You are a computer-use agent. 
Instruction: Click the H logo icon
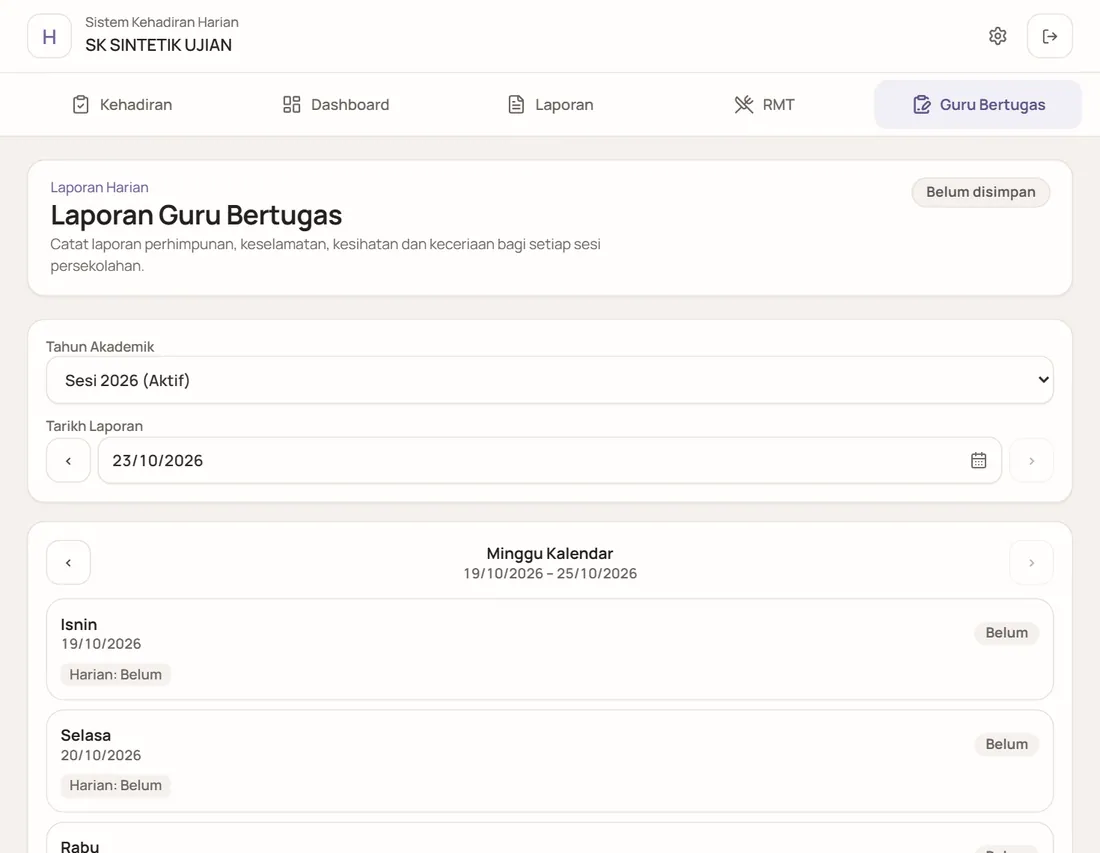(49, 36)
